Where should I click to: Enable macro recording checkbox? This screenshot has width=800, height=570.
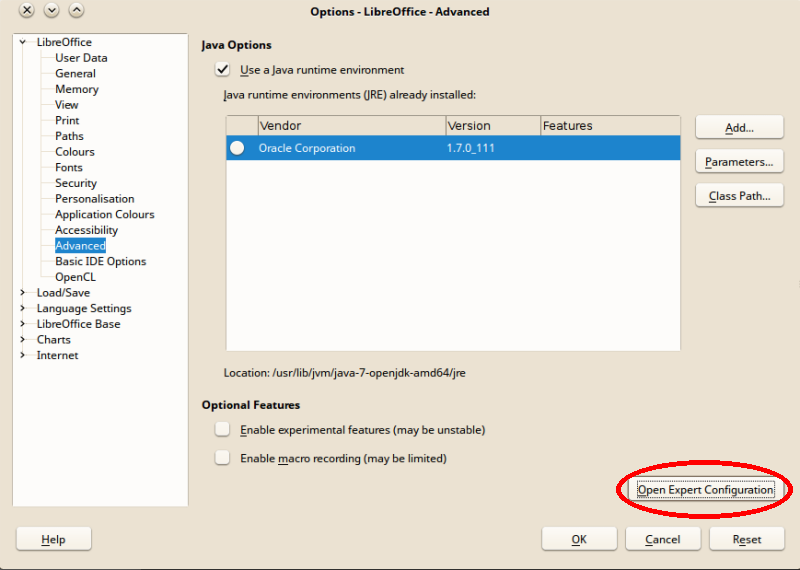pyautogui.click(x=222, y=458)
